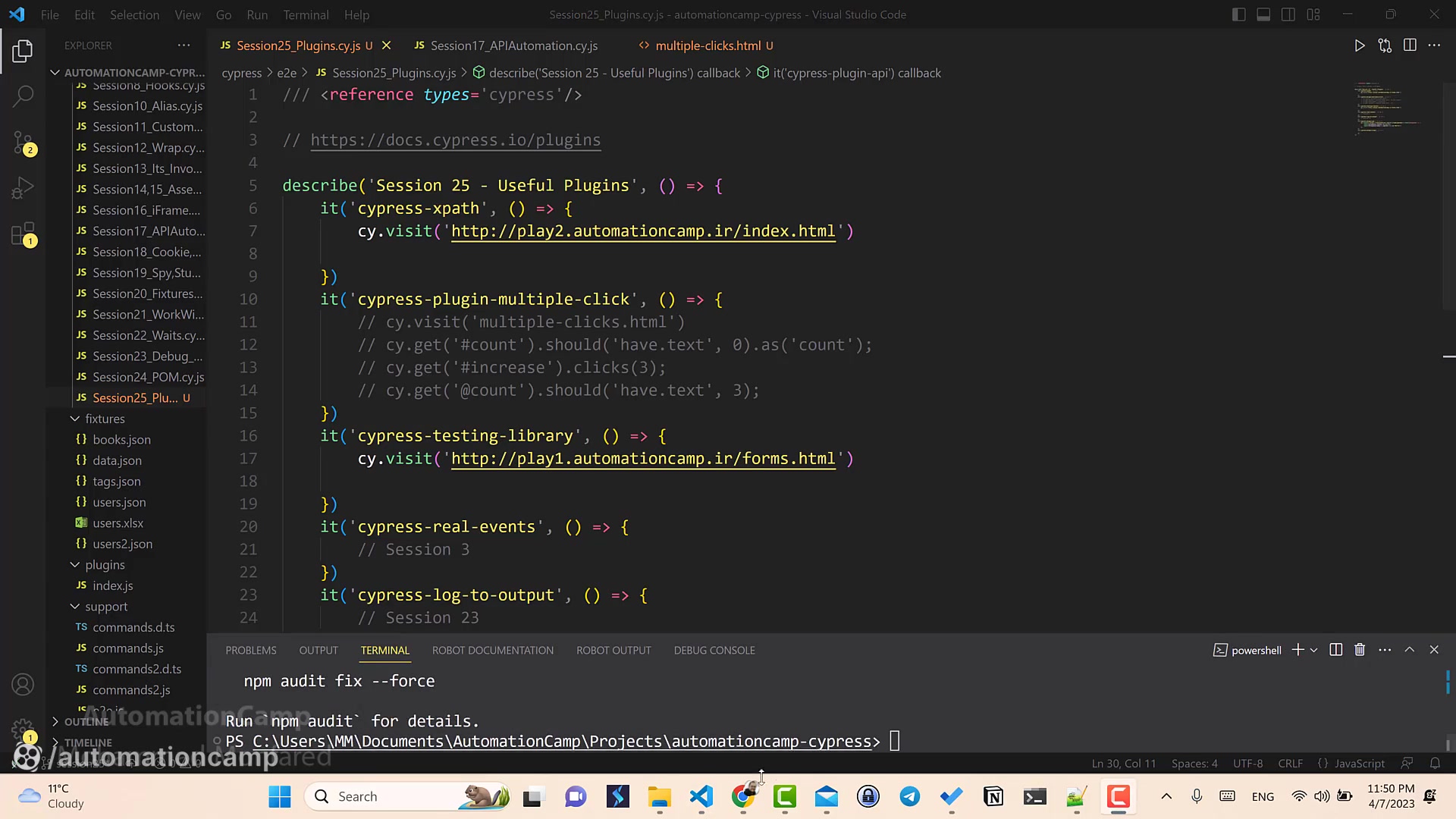Open the Help menu
Image resolution: width=1456 pixels, height=819 pixels.
pyautogui.click(x=356, y=14)
